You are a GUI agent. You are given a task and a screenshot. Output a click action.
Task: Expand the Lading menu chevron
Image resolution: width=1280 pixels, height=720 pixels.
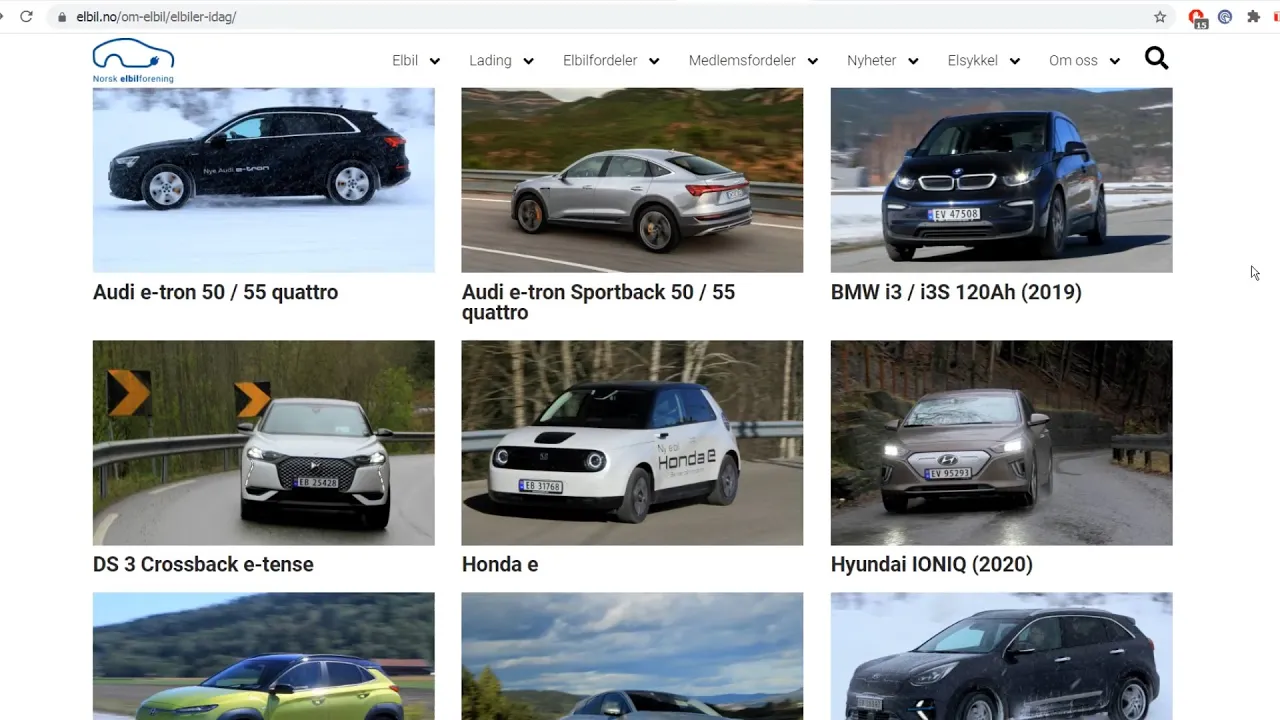[528, 61]
